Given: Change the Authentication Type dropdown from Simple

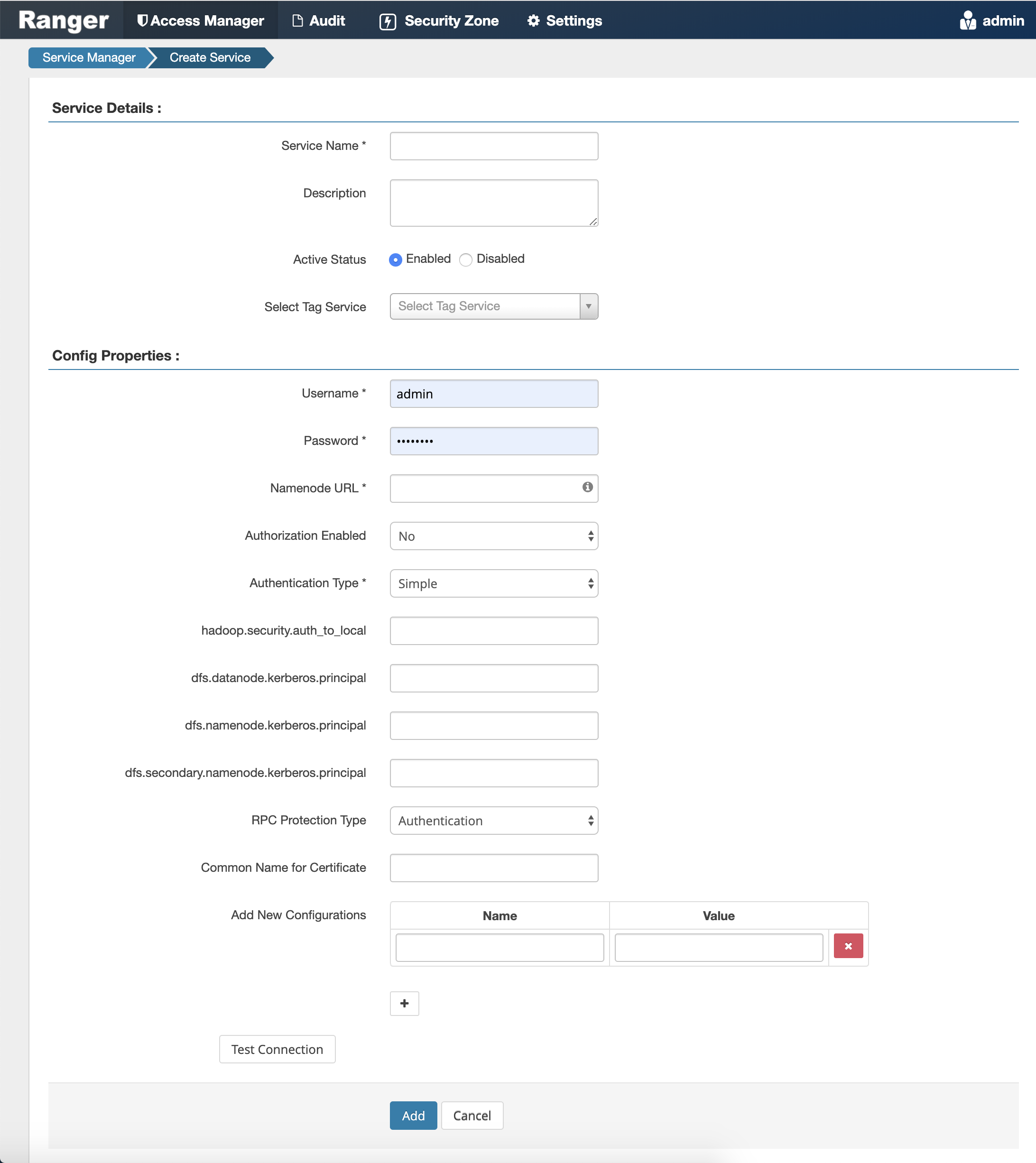Looking at the screenshot, I should (x=493, y=583).
